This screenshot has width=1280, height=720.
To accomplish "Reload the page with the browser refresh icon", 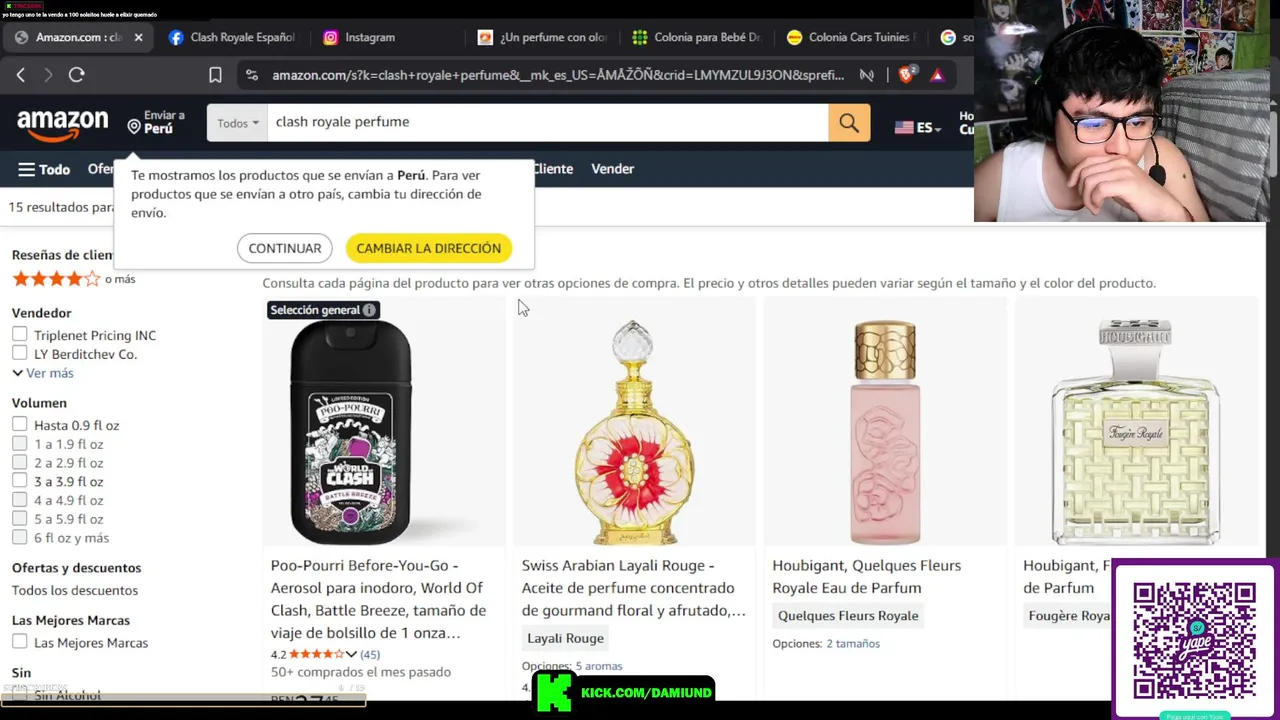I will point(77,75).
